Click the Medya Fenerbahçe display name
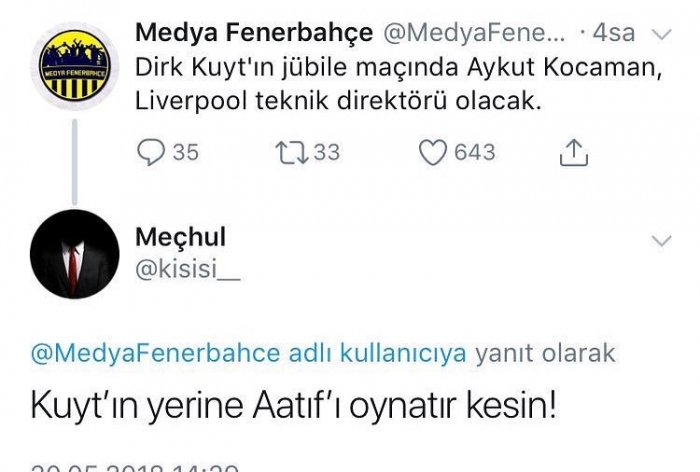The width and height of the screenshot is (700, 472). pyautogui.click(x=254, y=33)
